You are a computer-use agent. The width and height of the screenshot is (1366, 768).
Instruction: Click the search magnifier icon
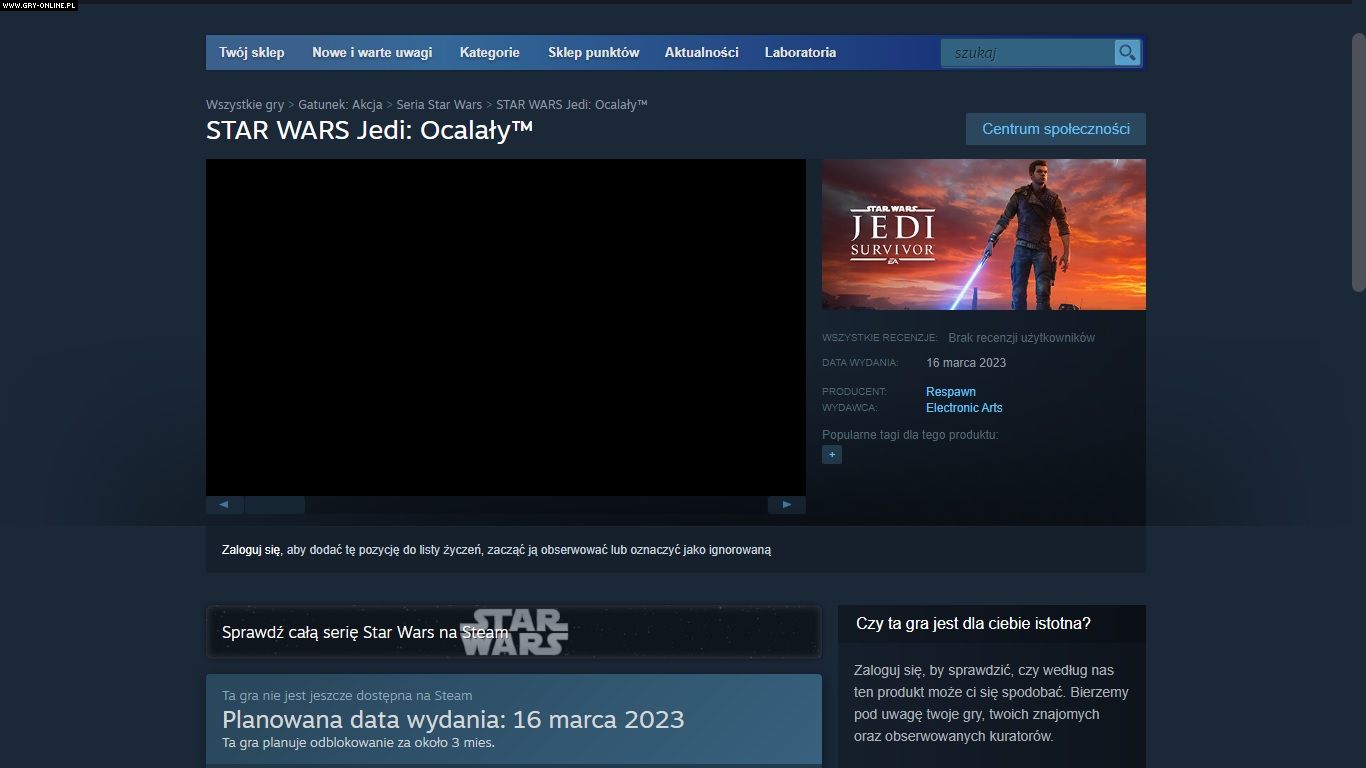click(1127, 53)
